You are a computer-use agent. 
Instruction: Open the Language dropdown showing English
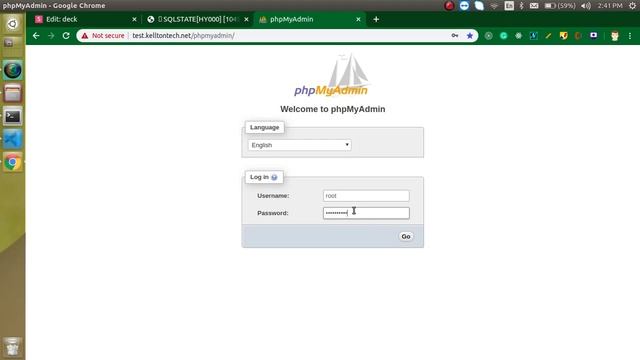click(x=299, y=145)
